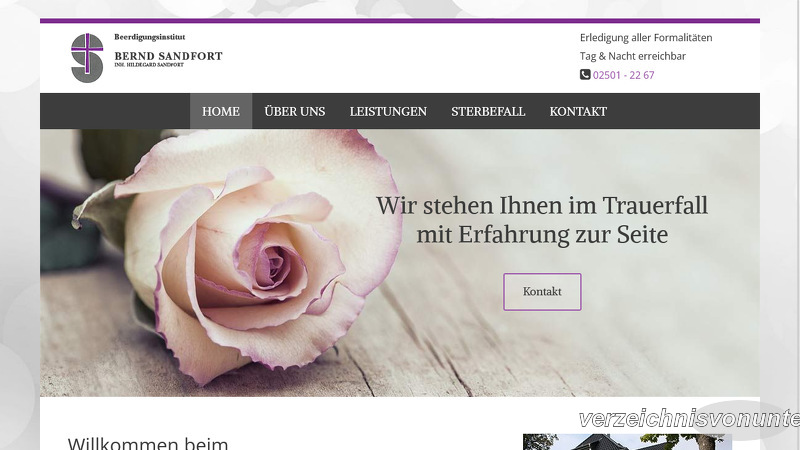
Task: Click the phone icon beside the number
Action: 585,75
